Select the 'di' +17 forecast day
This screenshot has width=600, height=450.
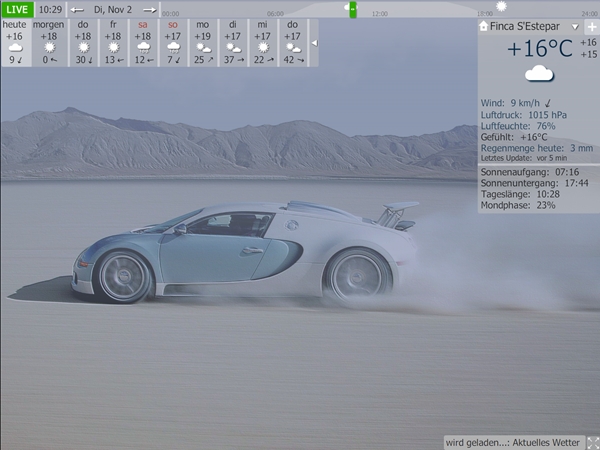click(x=233, y=42)
